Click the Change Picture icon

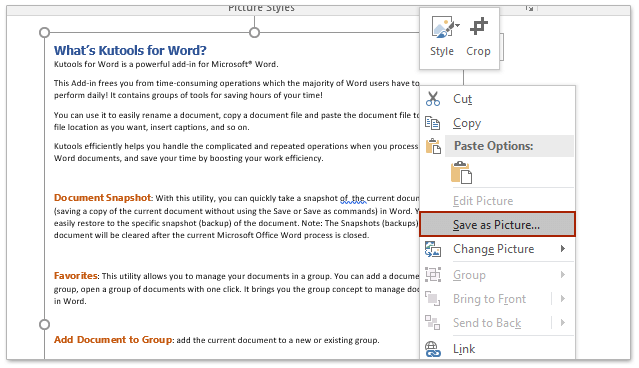pos(433,249)
